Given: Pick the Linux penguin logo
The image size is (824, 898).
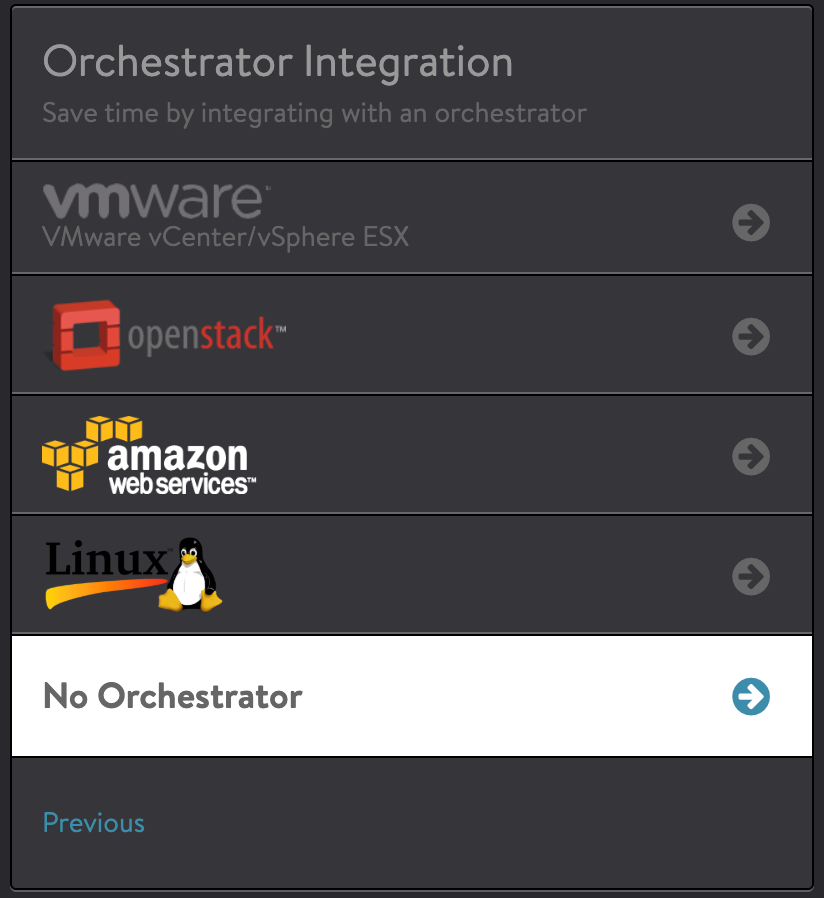Looking at the screenshot, I should (190, 574).
